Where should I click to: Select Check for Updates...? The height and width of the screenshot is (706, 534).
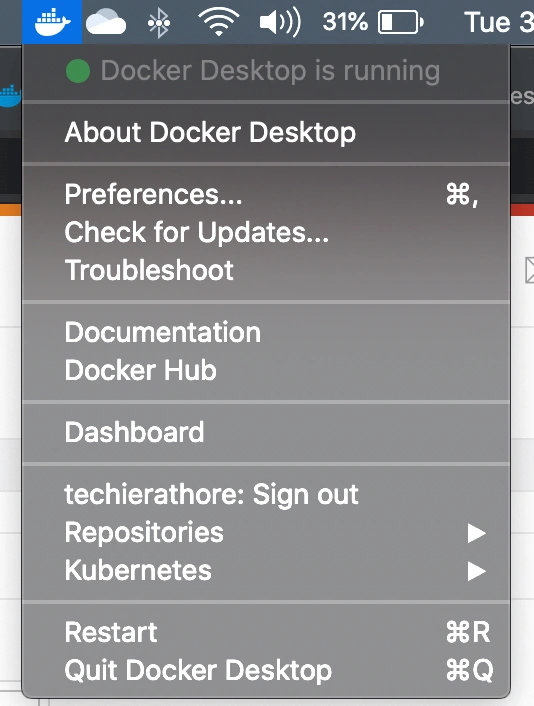(x=266, y=232)
